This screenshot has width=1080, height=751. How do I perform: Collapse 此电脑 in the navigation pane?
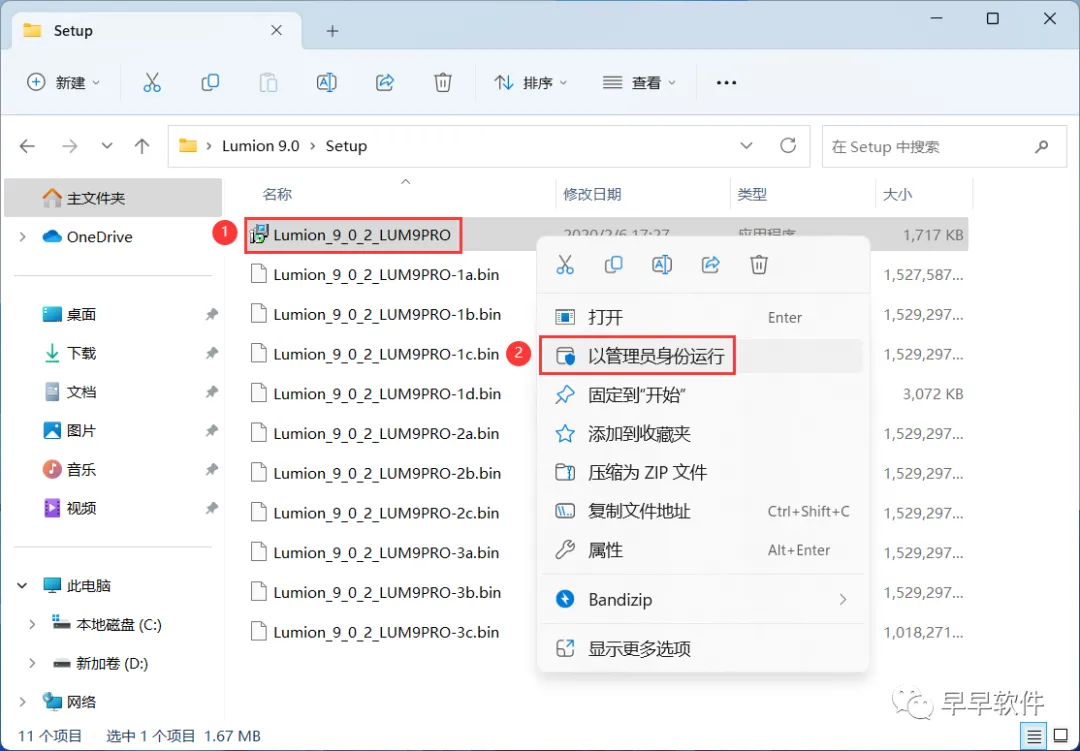tap(22, 586)
